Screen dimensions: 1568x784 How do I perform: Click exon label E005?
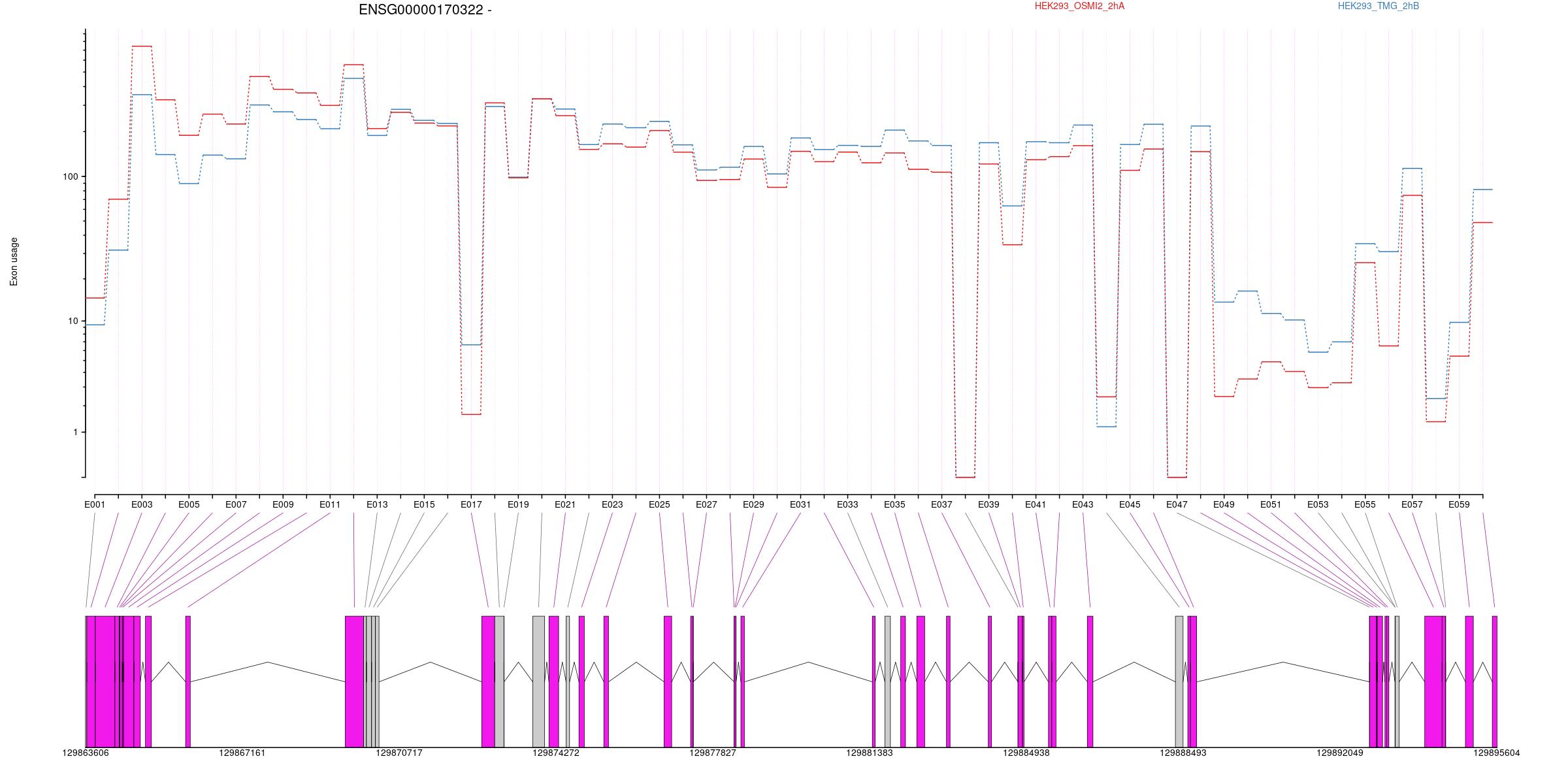189,504
